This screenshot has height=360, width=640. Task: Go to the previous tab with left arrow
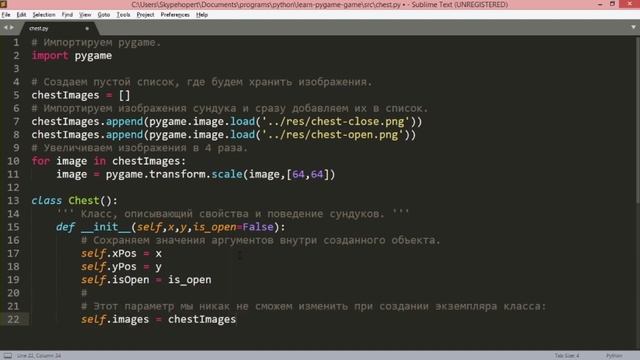pos(6,28)
